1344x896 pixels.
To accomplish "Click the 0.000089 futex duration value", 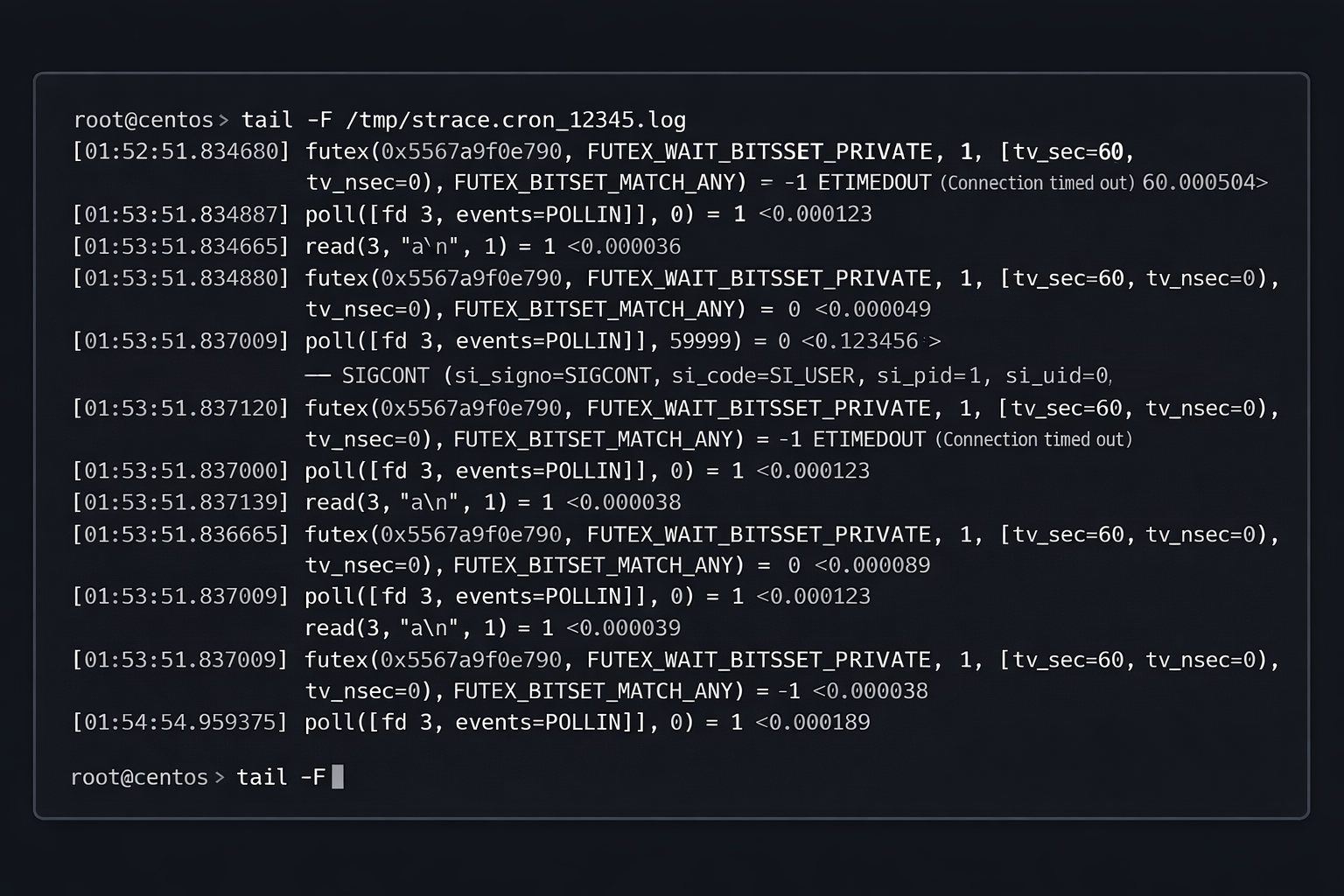I will point(878,565).
